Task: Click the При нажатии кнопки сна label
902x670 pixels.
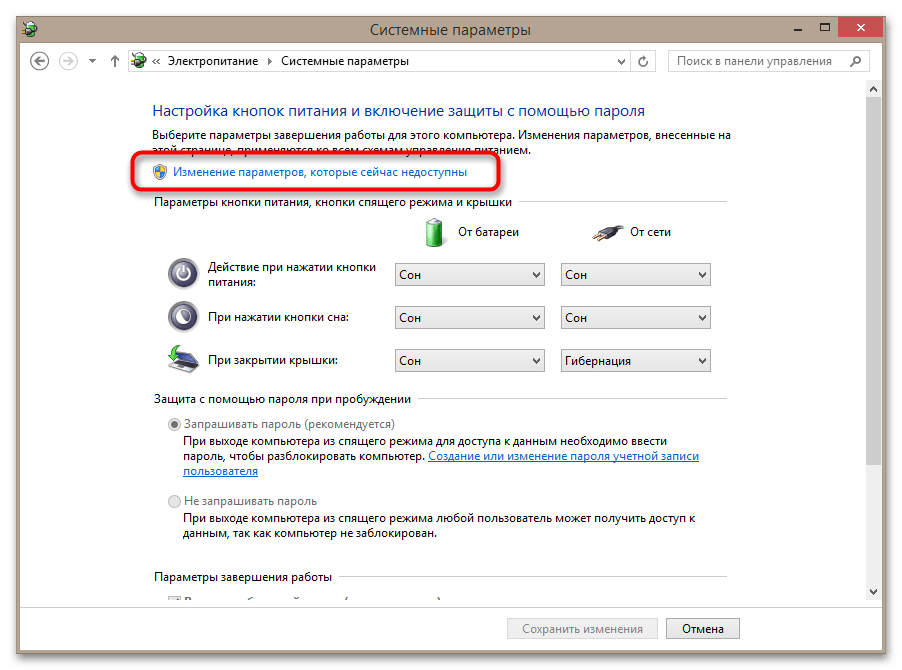Action: point(278,317)
